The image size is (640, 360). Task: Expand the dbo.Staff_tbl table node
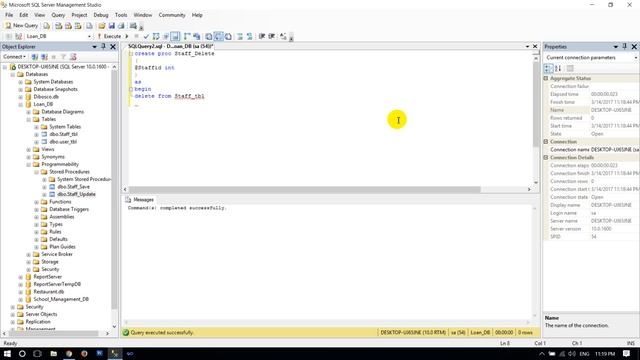tap(36, 134)
